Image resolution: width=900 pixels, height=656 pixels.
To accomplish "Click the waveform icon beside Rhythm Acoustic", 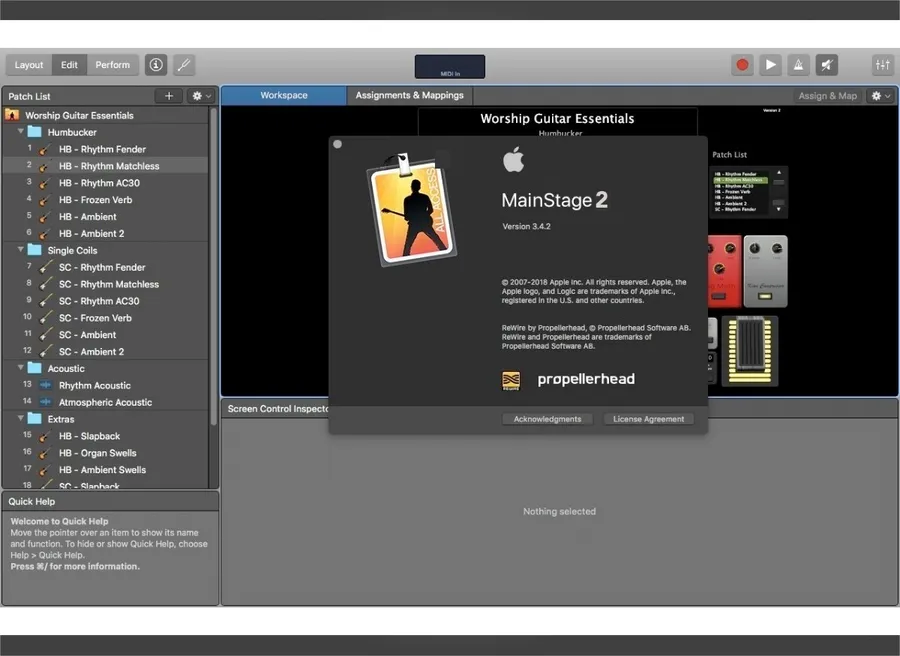I will pos(45,385).
